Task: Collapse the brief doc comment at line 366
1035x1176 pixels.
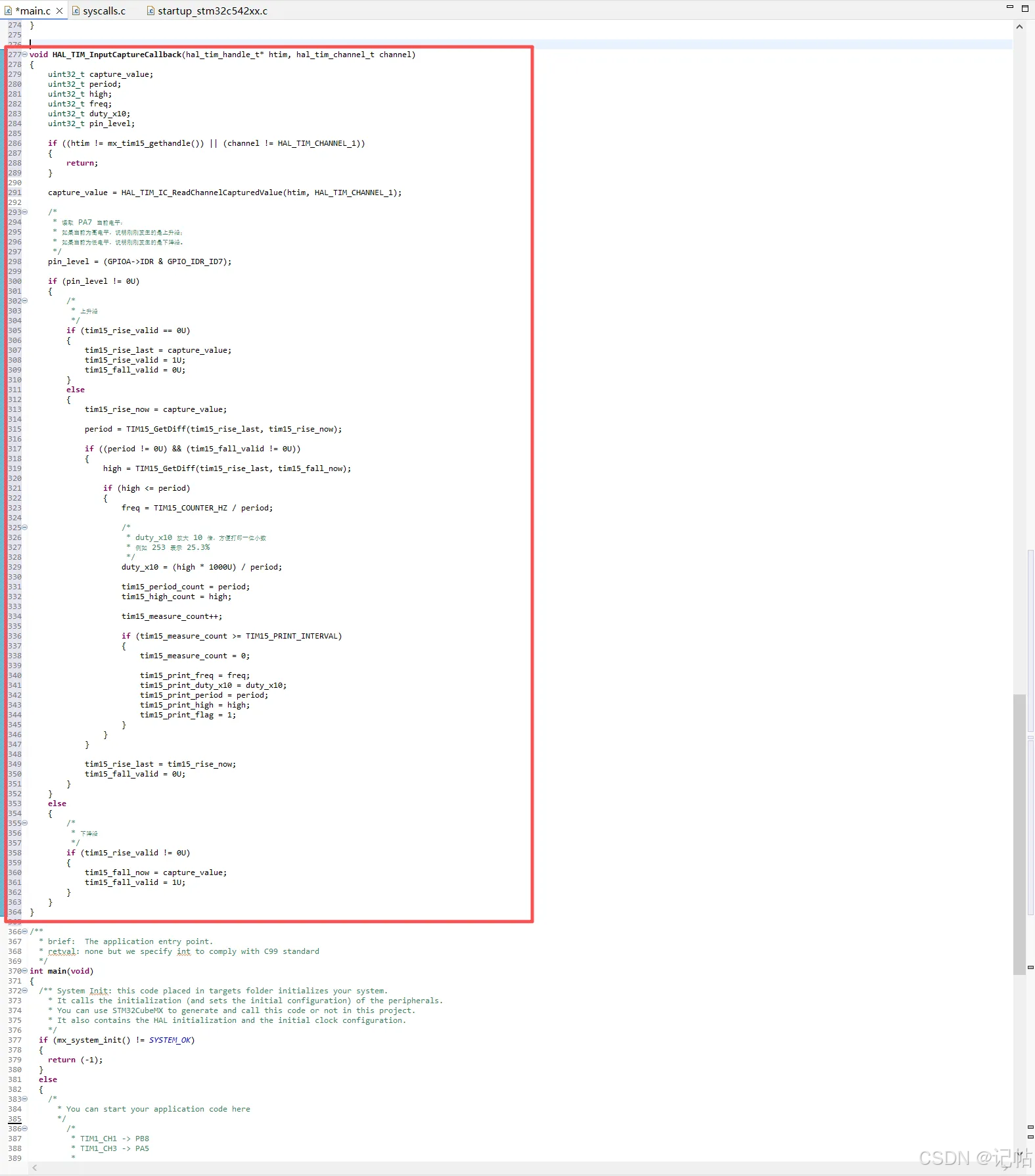Action: (x=25, y=932)
